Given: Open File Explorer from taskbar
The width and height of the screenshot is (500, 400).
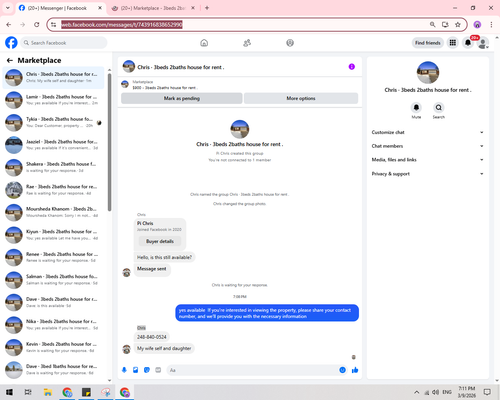Looking at the screenshot, I should 48,392.
